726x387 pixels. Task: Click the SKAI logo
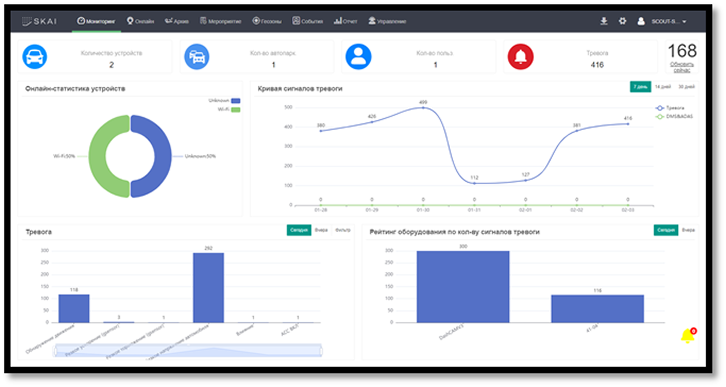(39, 21)
